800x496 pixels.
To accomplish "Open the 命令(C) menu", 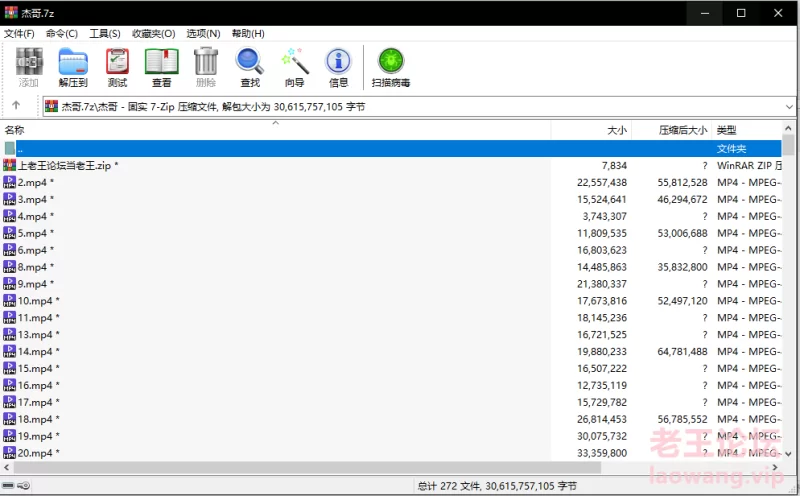I will pos(62,34).
